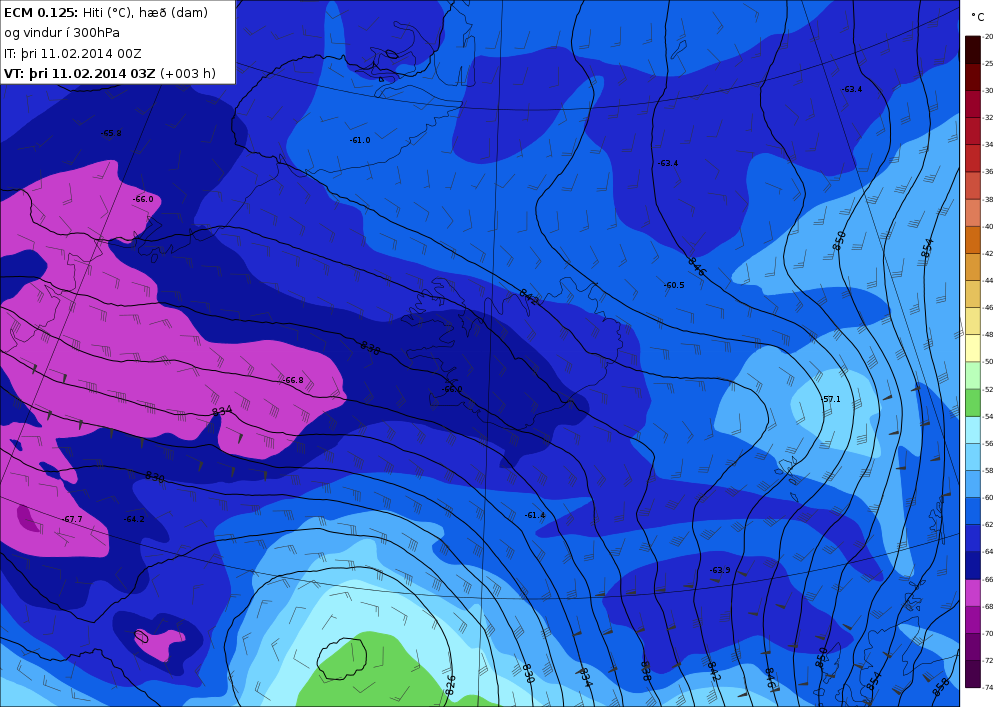Click the -40 tick label on the legend
The image size is (1000, 707).
pos(989,226)
